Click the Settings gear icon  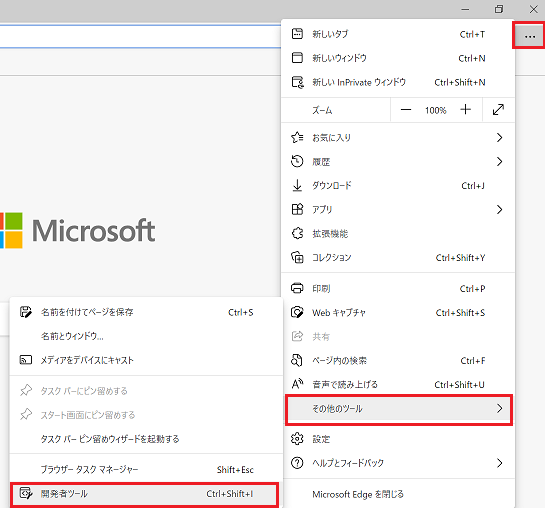click(297, 439)
